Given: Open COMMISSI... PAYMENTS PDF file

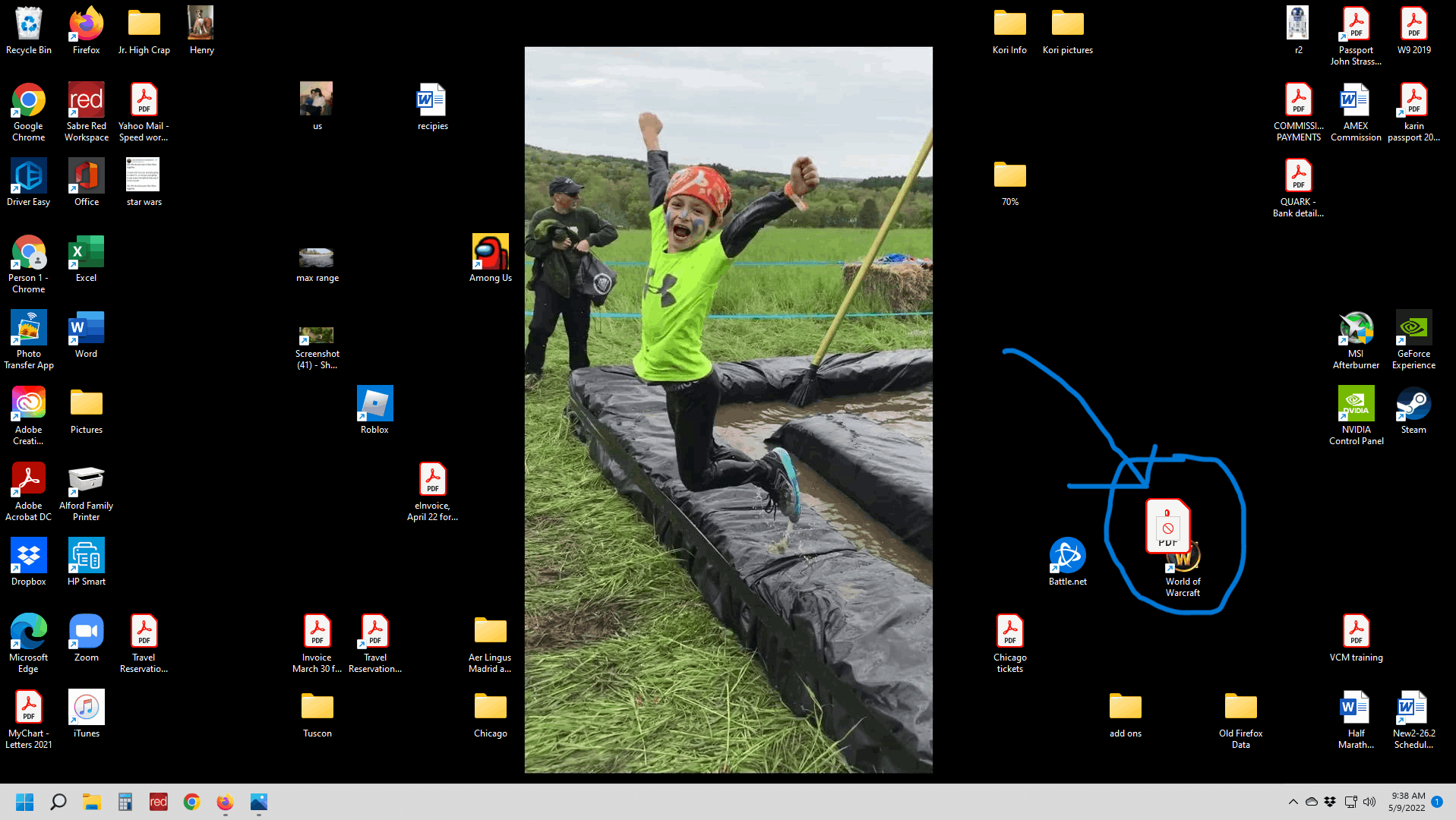Looking at the screenshot, I should [x=1298, y=112].
